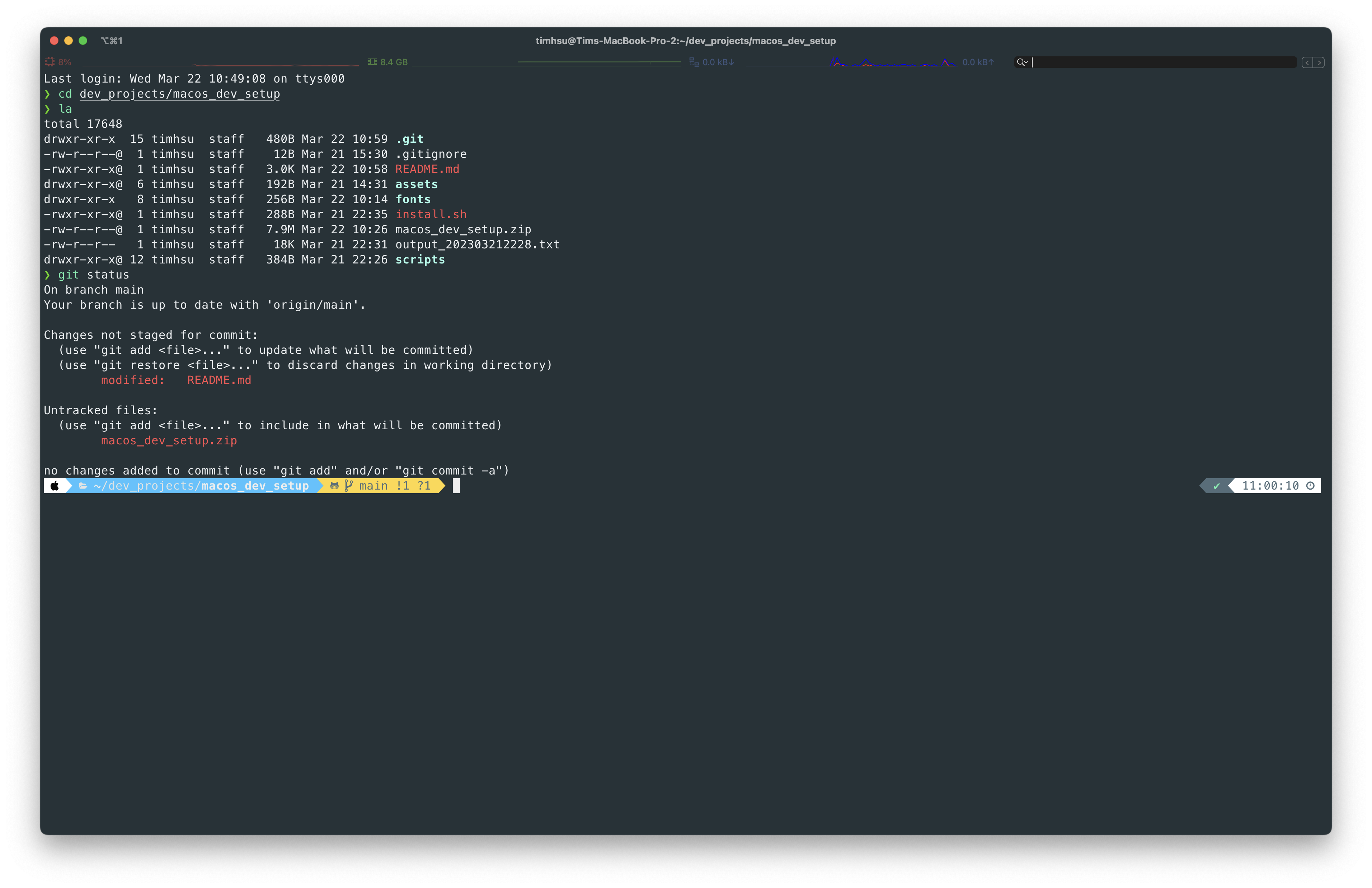This screenshot has width=1372, height=888.
Task: Click the window title text
Action: [685, 41]
